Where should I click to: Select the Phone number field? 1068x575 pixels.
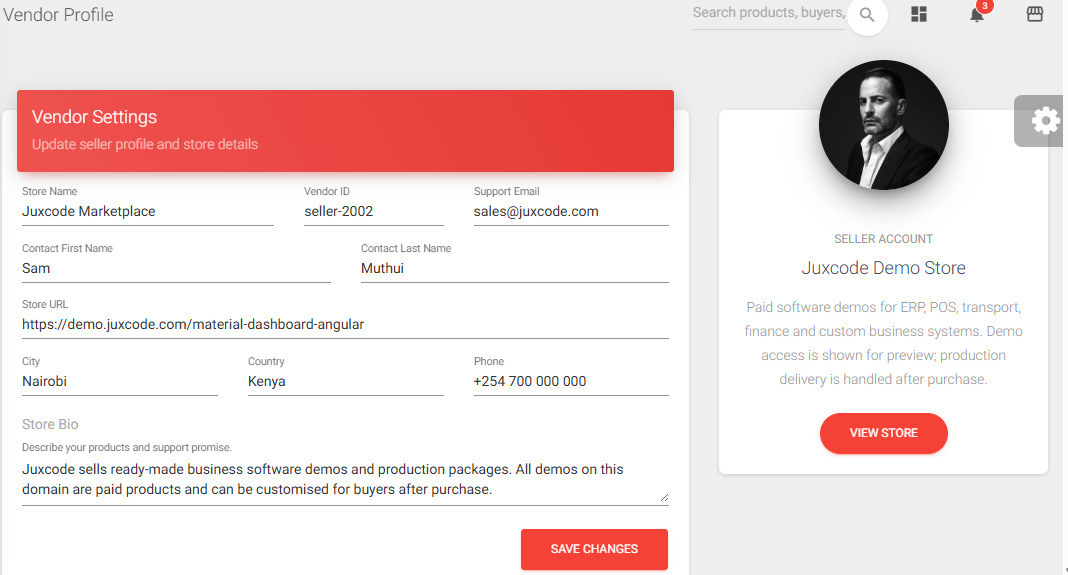(570, 382)
